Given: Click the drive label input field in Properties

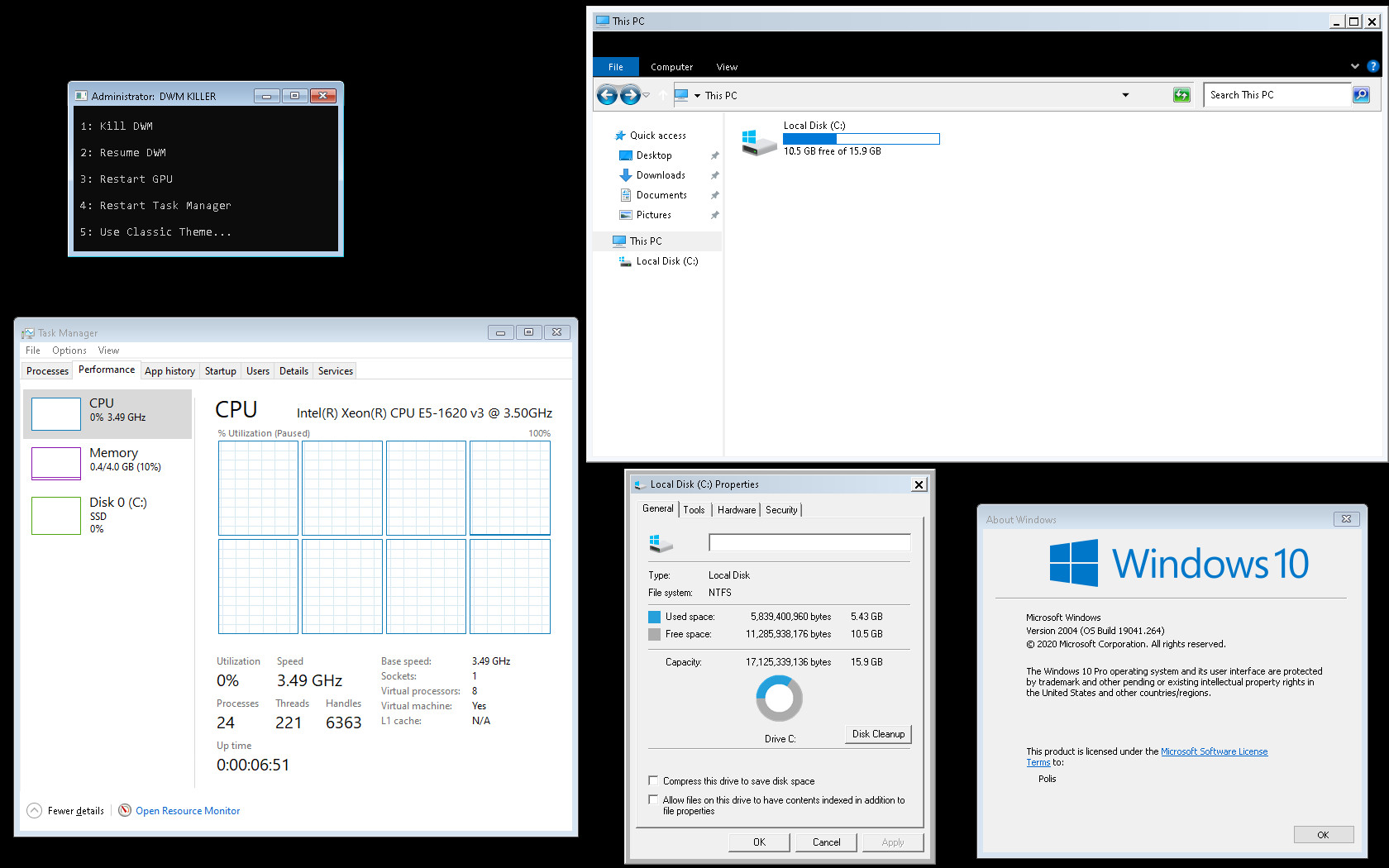Looking at the screenshot, I should click(x=809, y=542).
